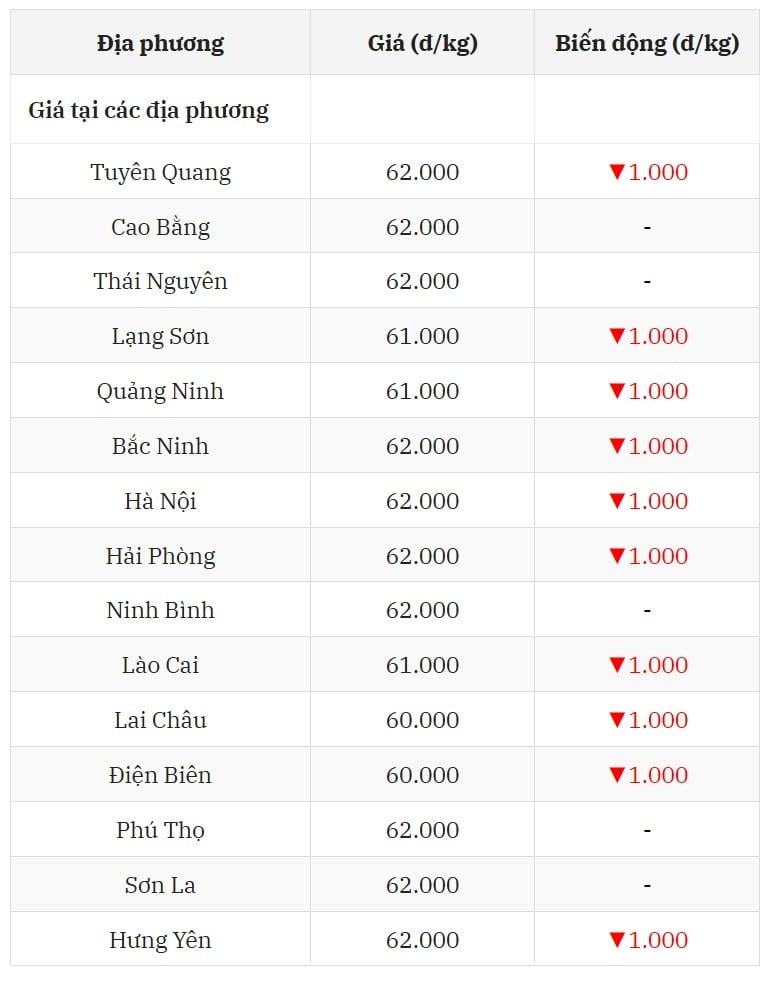Click the red triangle in Hưng Yên row
This screenshot has width=771, height=983.
click(x=617, y=940)
